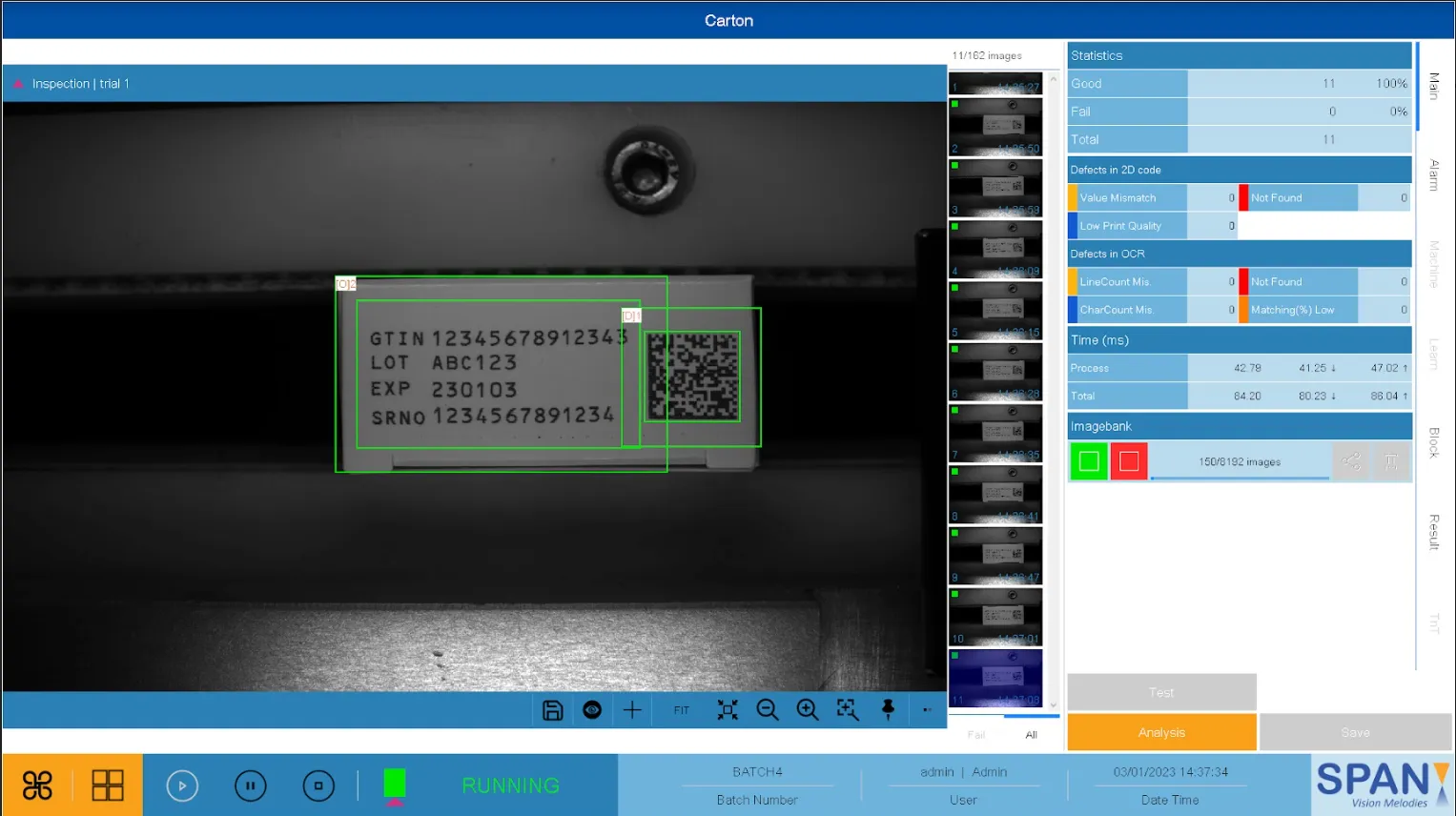This screenshot has height=816, width=1456.
Task: Click the Statistics section header
Action: tap(1240, 55)
